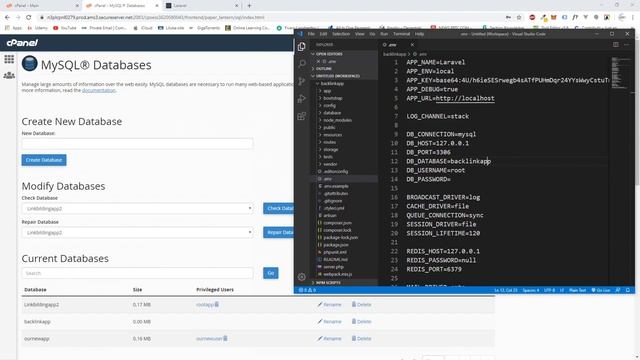Open the Terminal menu in VS Code
Image resolution: width=640 pixels, height=360 pixels.
401,34
